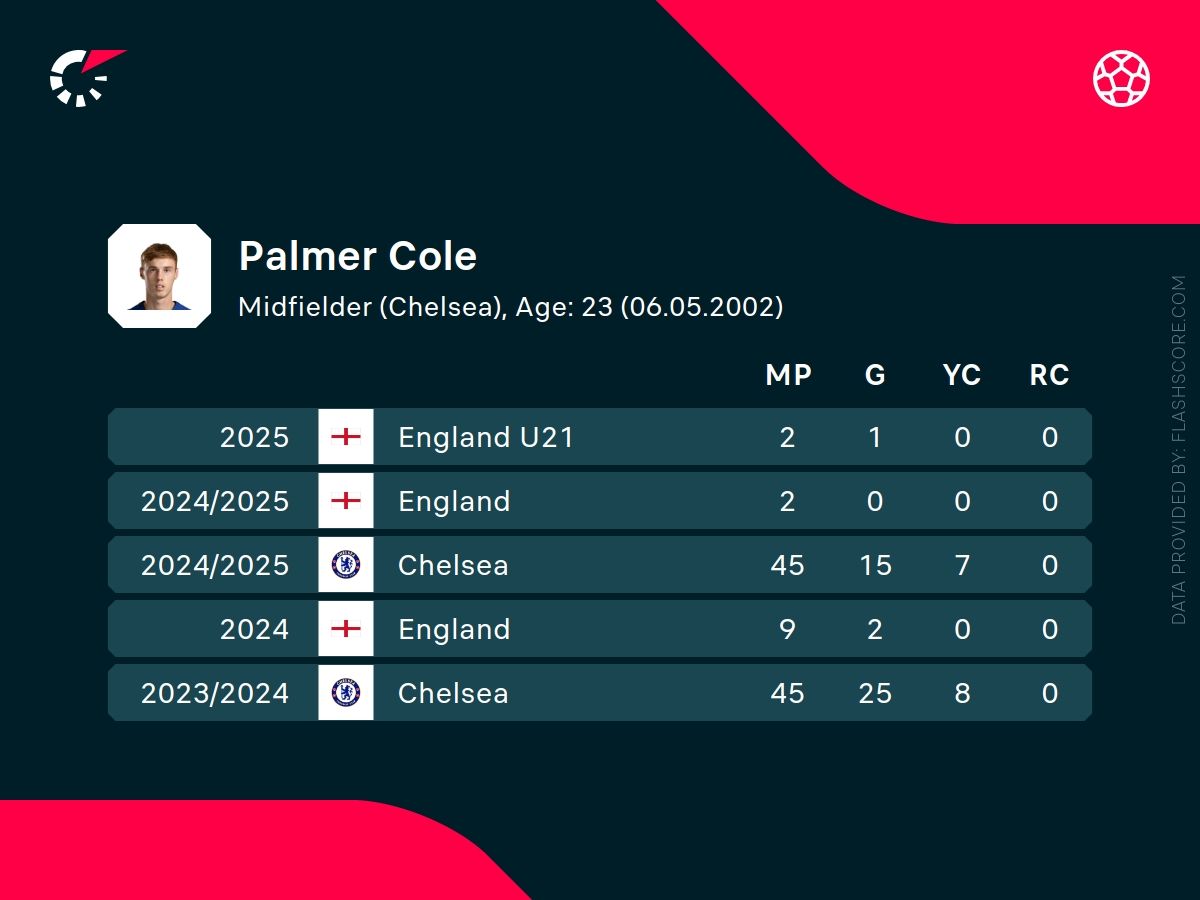Click the England flag in U21 row

click(x=346, y=437)
